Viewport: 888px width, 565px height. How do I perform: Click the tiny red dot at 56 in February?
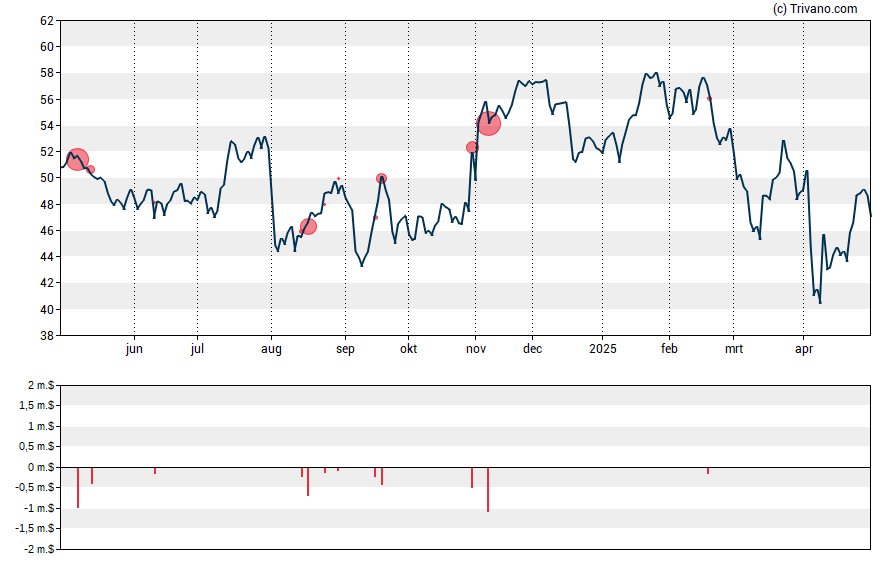pyautogui.click(x=709, y=99)
